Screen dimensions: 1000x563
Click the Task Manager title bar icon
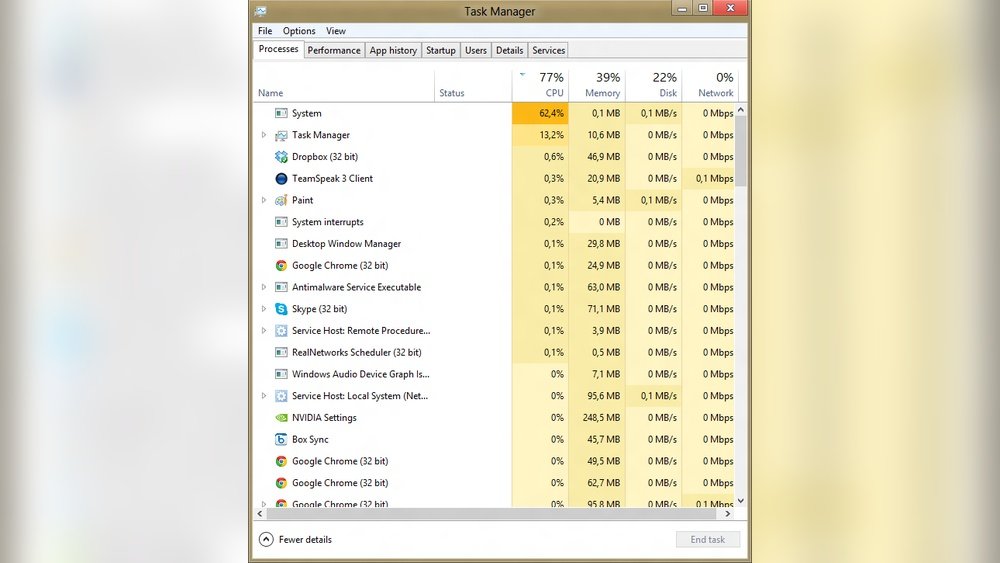point(260,11)
